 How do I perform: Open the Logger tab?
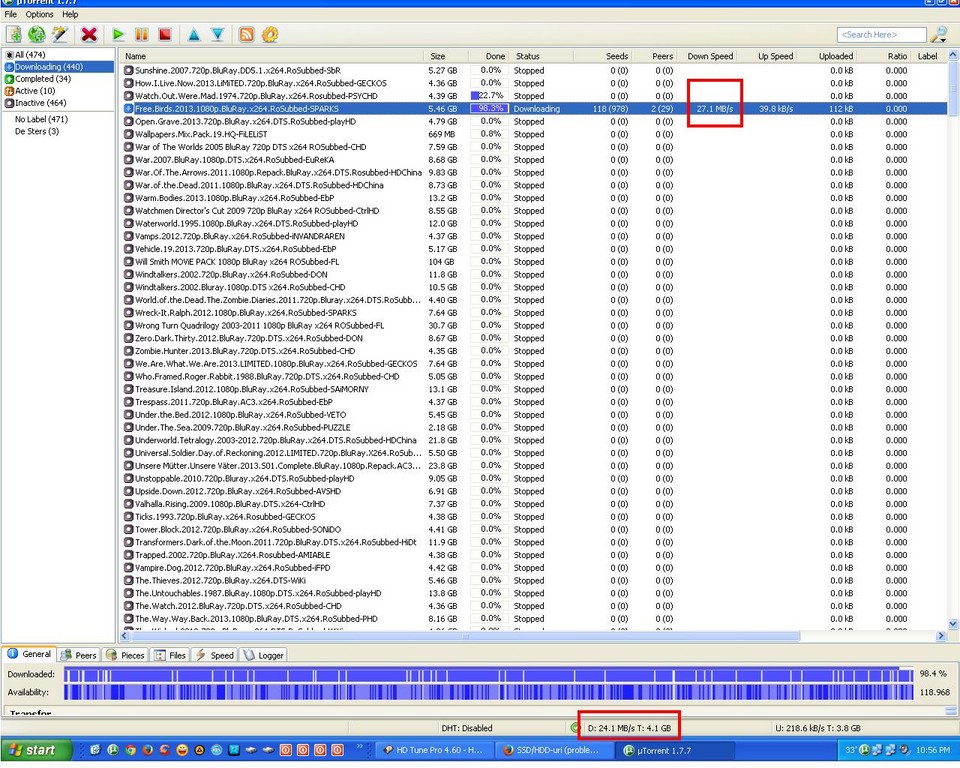(x=264, y=655)
